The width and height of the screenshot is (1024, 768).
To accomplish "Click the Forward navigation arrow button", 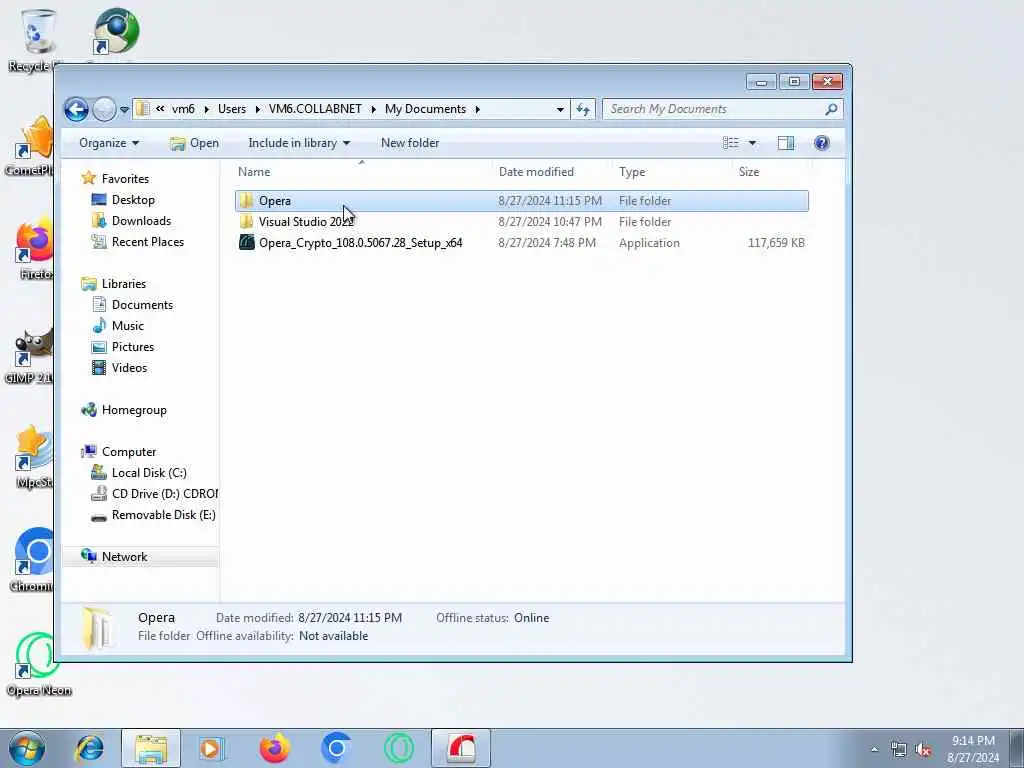I will coord(104,109).
